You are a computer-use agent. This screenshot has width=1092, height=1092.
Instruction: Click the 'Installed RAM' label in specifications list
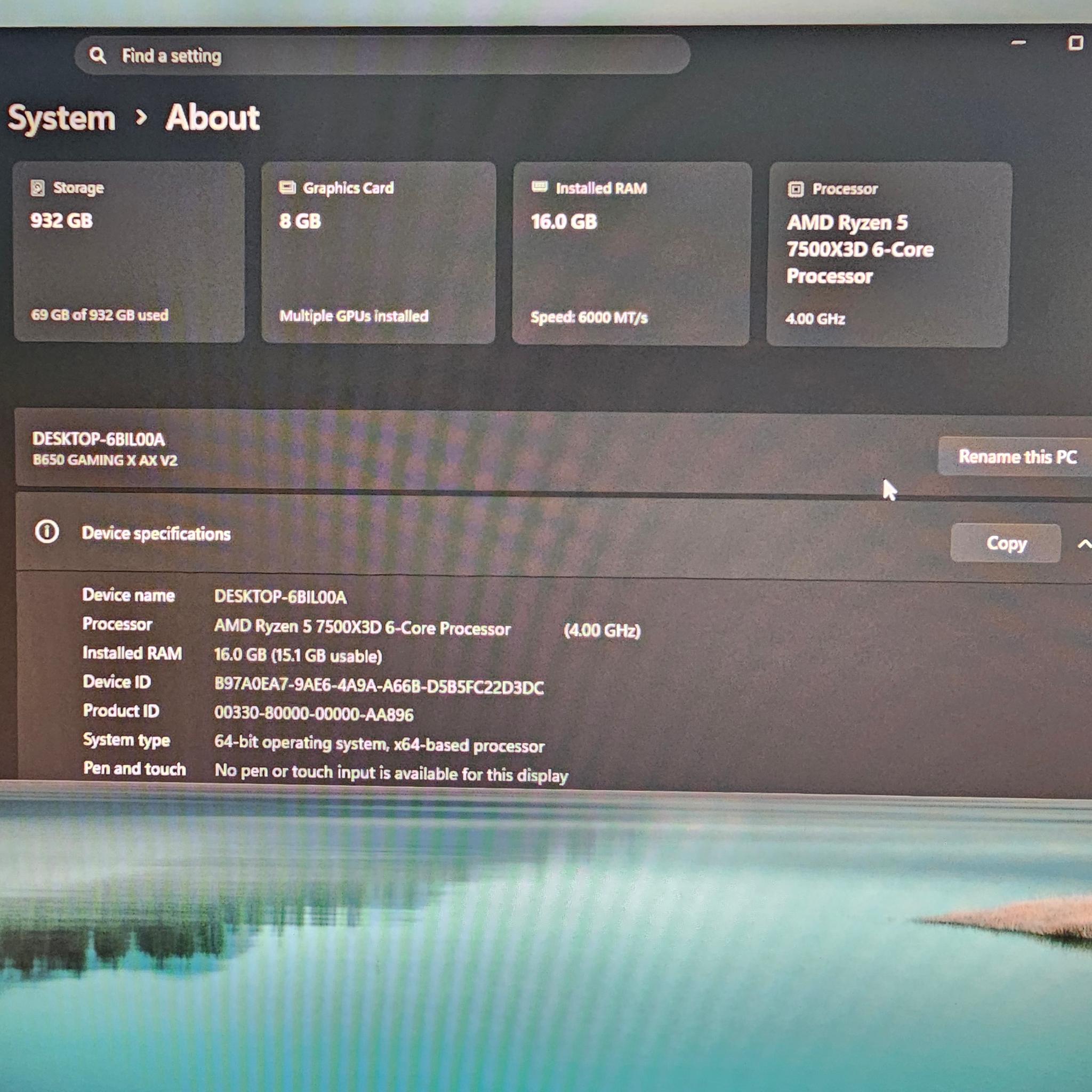(x=132, y=653)
